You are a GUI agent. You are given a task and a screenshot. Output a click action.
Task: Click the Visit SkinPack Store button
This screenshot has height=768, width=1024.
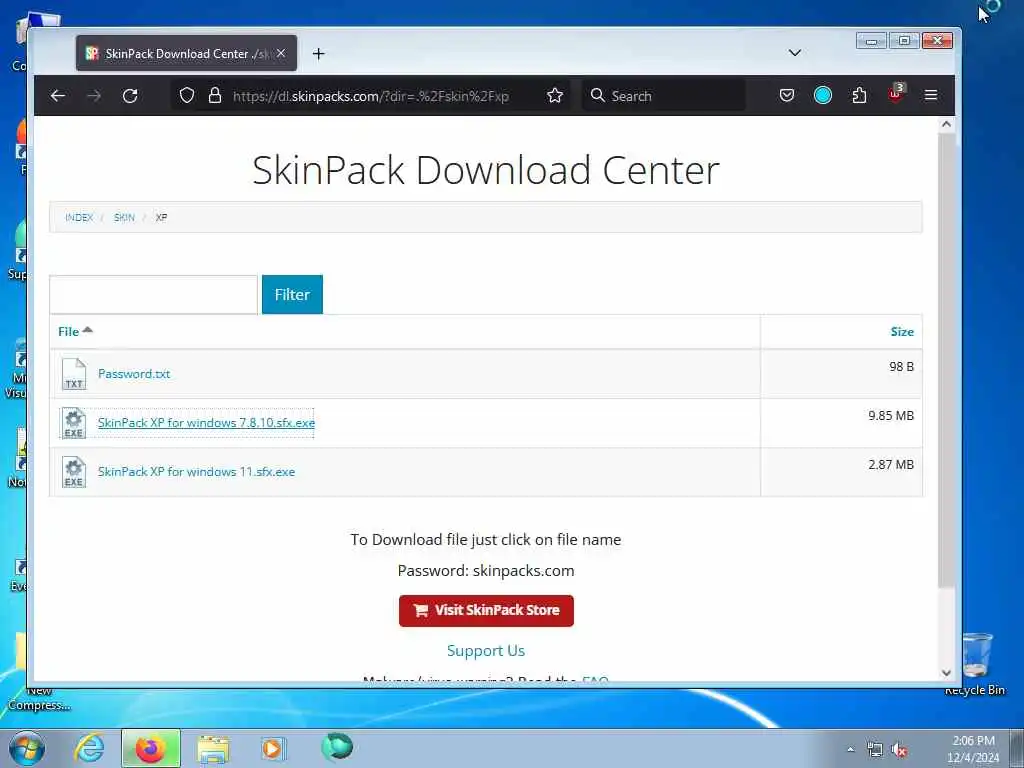487,611
